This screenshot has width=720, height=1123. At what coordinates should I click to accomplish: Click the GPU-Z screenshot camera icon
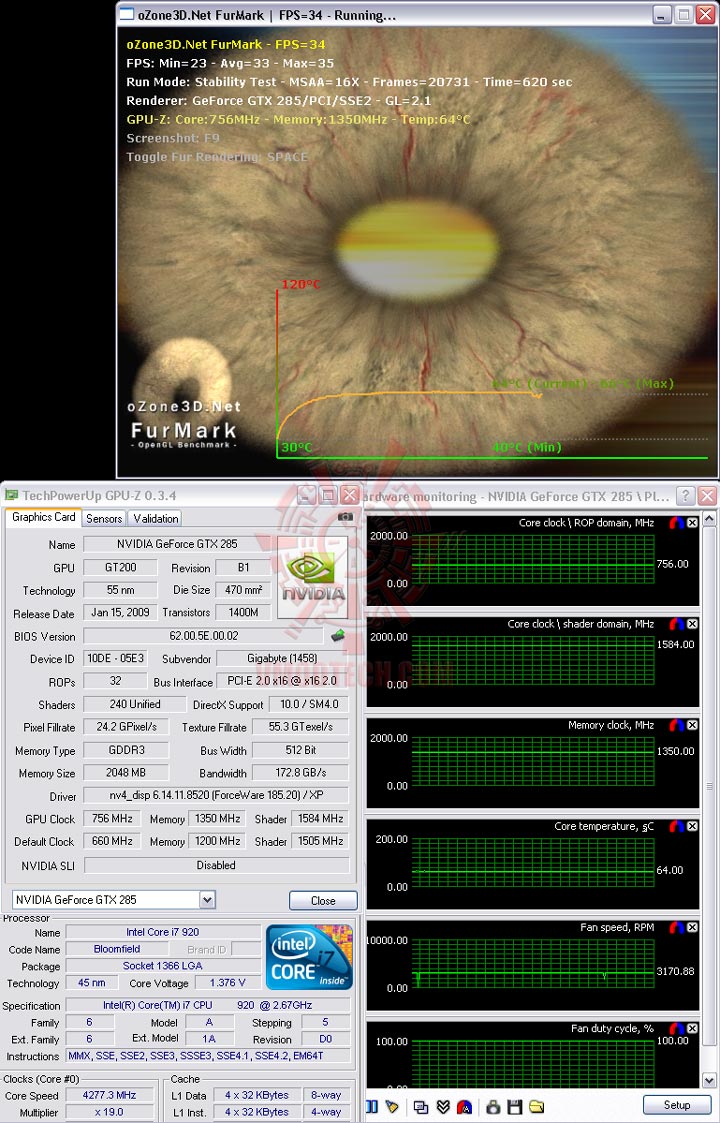click(x=345, y=516)
